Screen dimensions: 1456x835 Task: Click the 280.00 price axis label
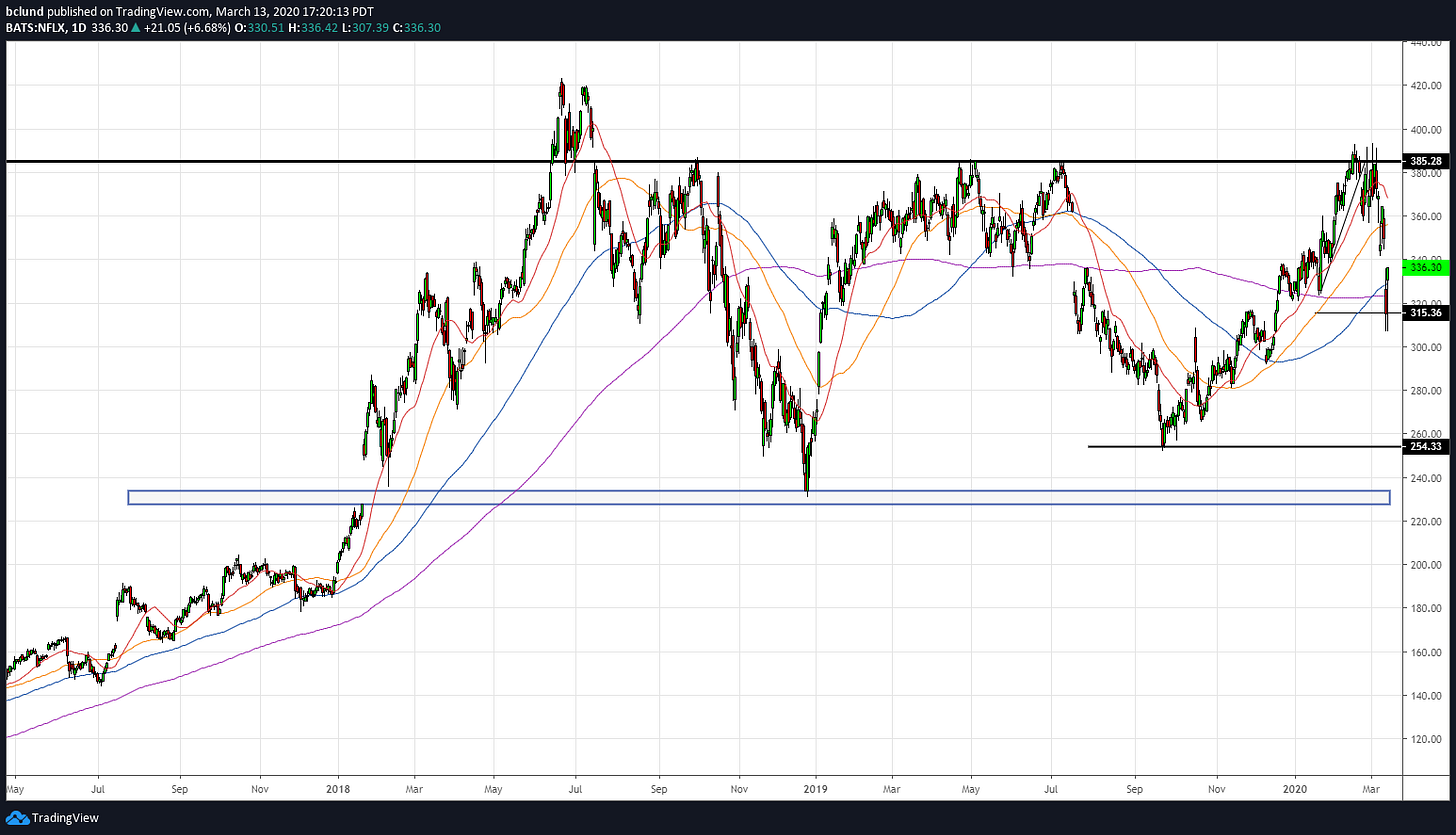[1425, 391]
